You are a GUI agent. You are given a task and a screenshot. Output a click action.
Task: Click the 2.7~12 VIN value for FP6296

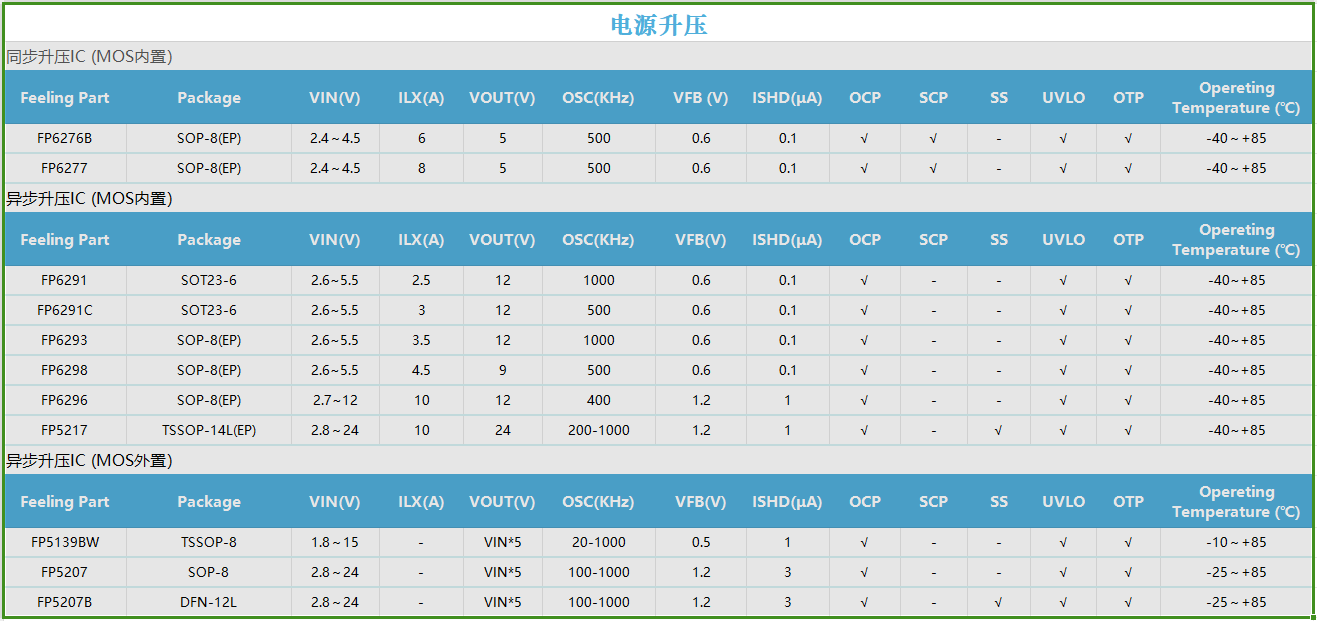335,400
